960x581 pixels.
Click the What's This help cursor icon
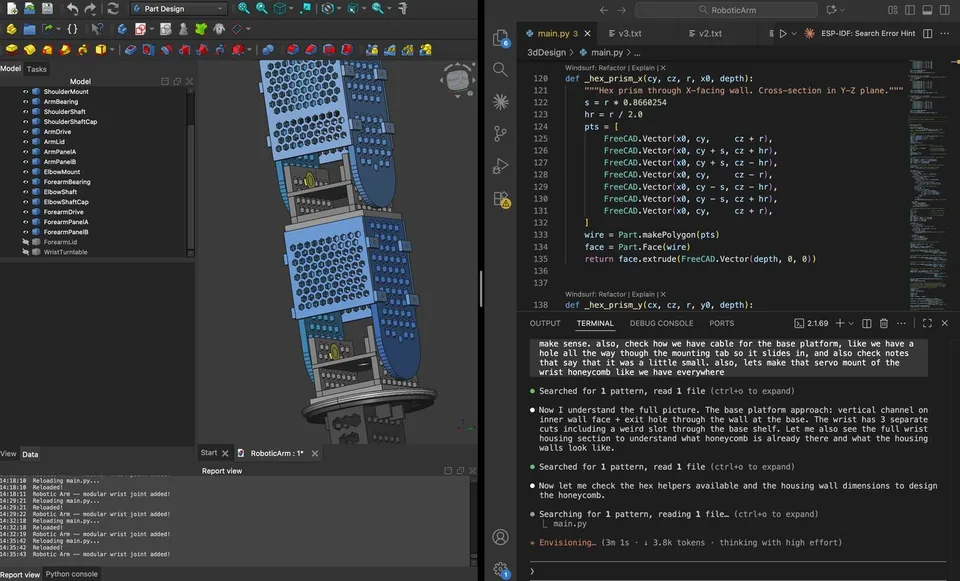pos(97,29)
